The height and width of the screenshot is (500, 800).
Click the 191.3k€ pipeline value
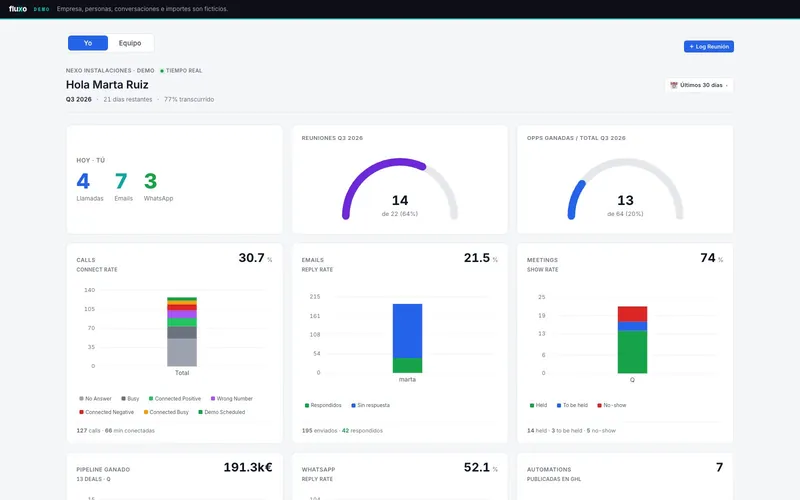coord(248,467)
